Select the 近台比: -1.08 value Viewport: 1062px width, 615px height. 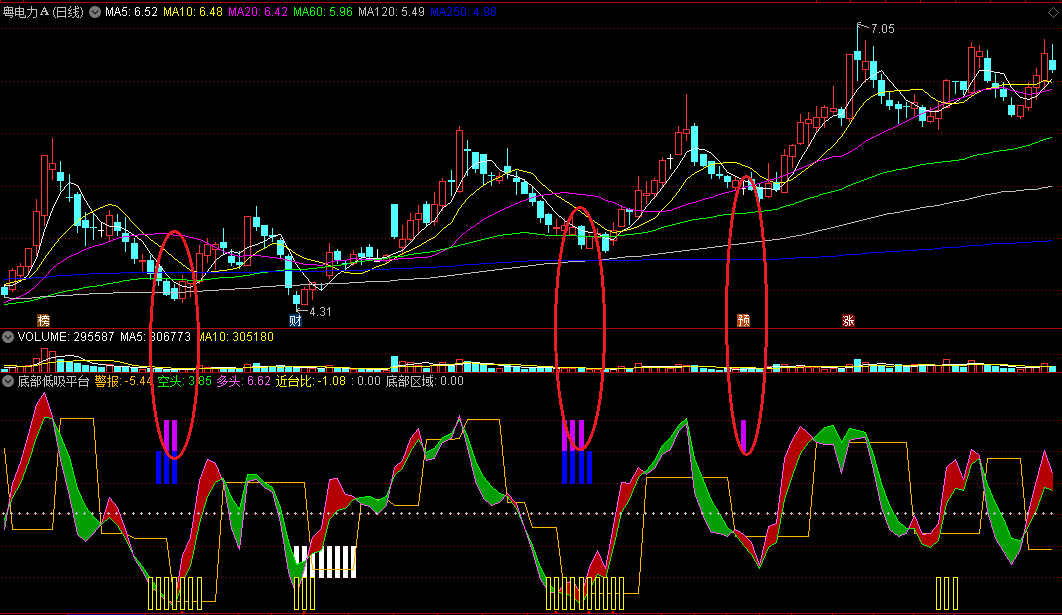tap(310, 381)
